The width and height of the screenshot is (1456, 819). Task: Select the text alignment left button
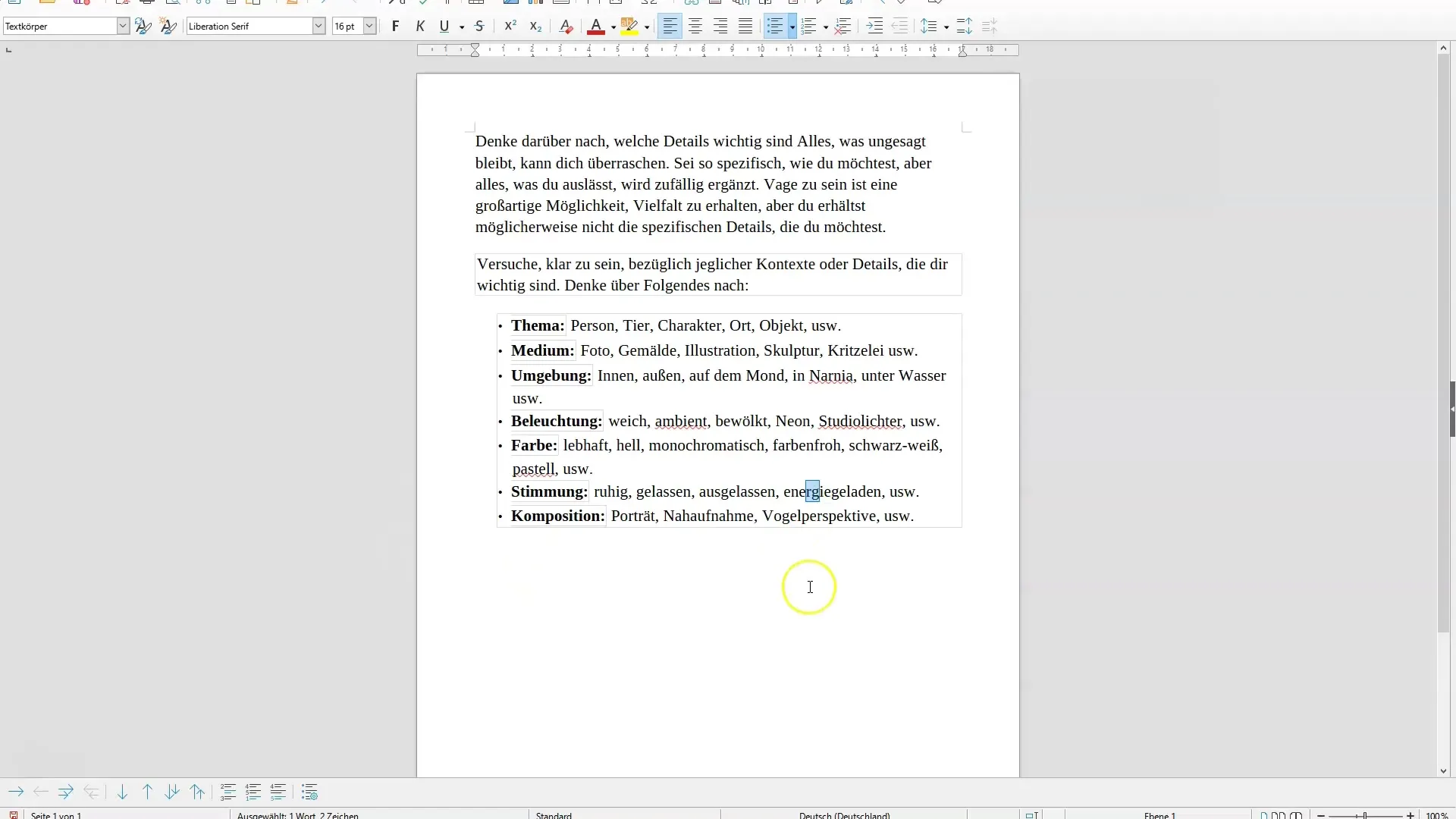pos(669,26)
